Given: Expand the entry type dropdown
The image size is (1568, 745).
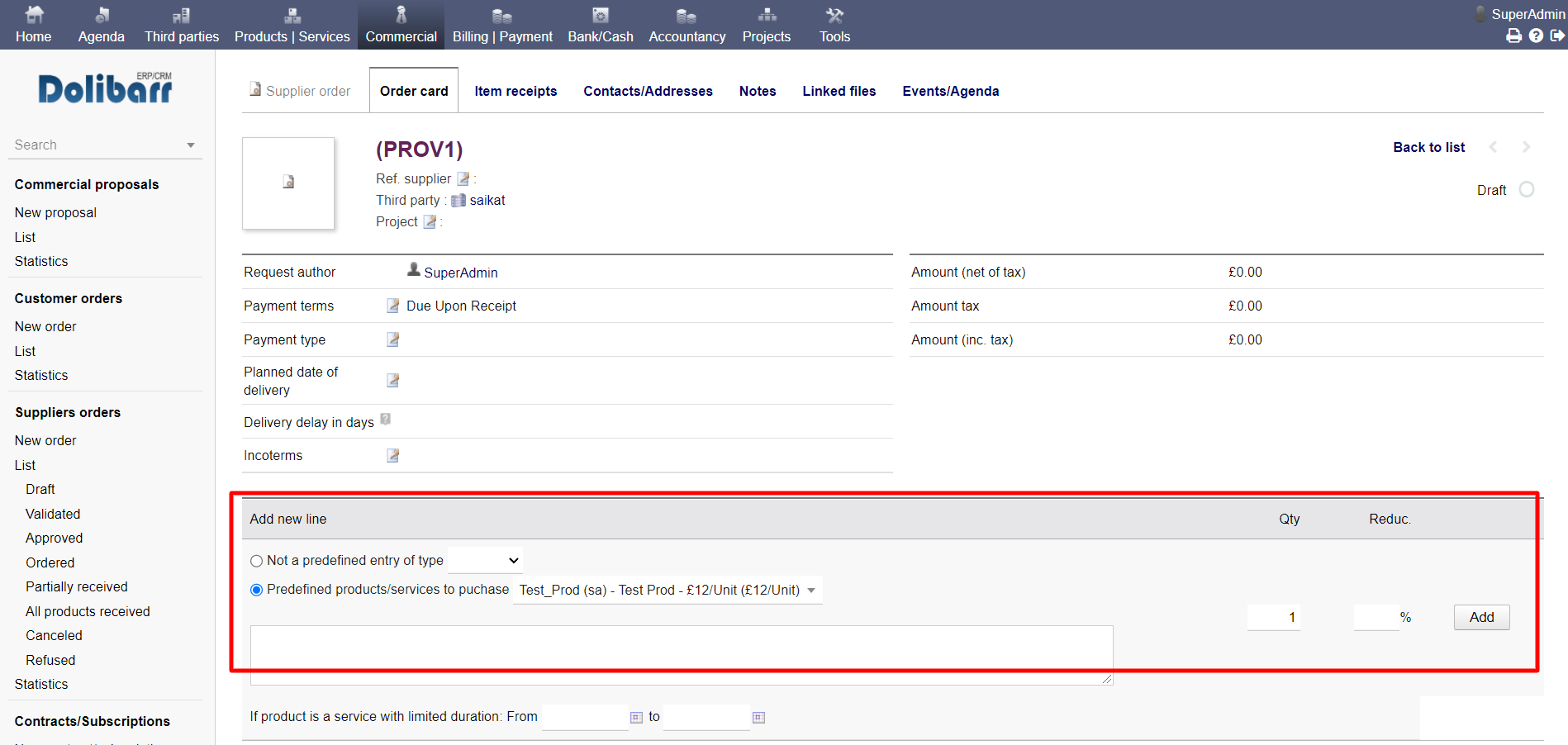Looking at the screenshot, I should pos(485,560).
